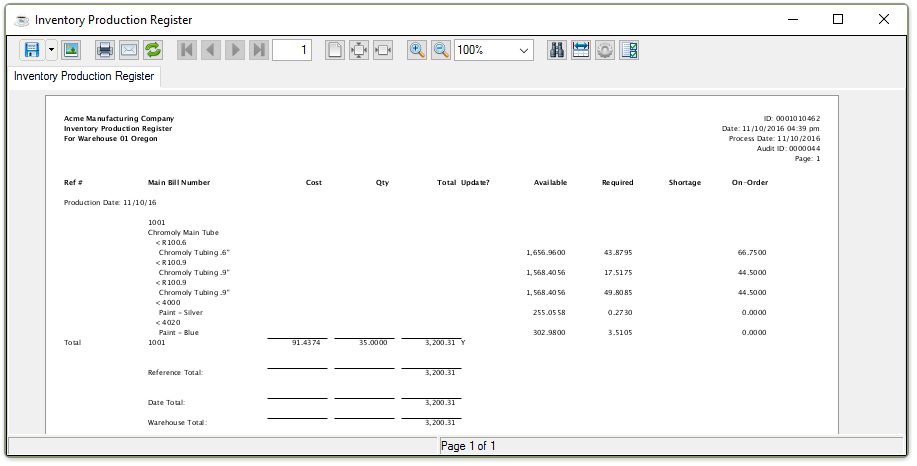Refresh the report with green arrows

pyautogui.click(x=153, y=50)
